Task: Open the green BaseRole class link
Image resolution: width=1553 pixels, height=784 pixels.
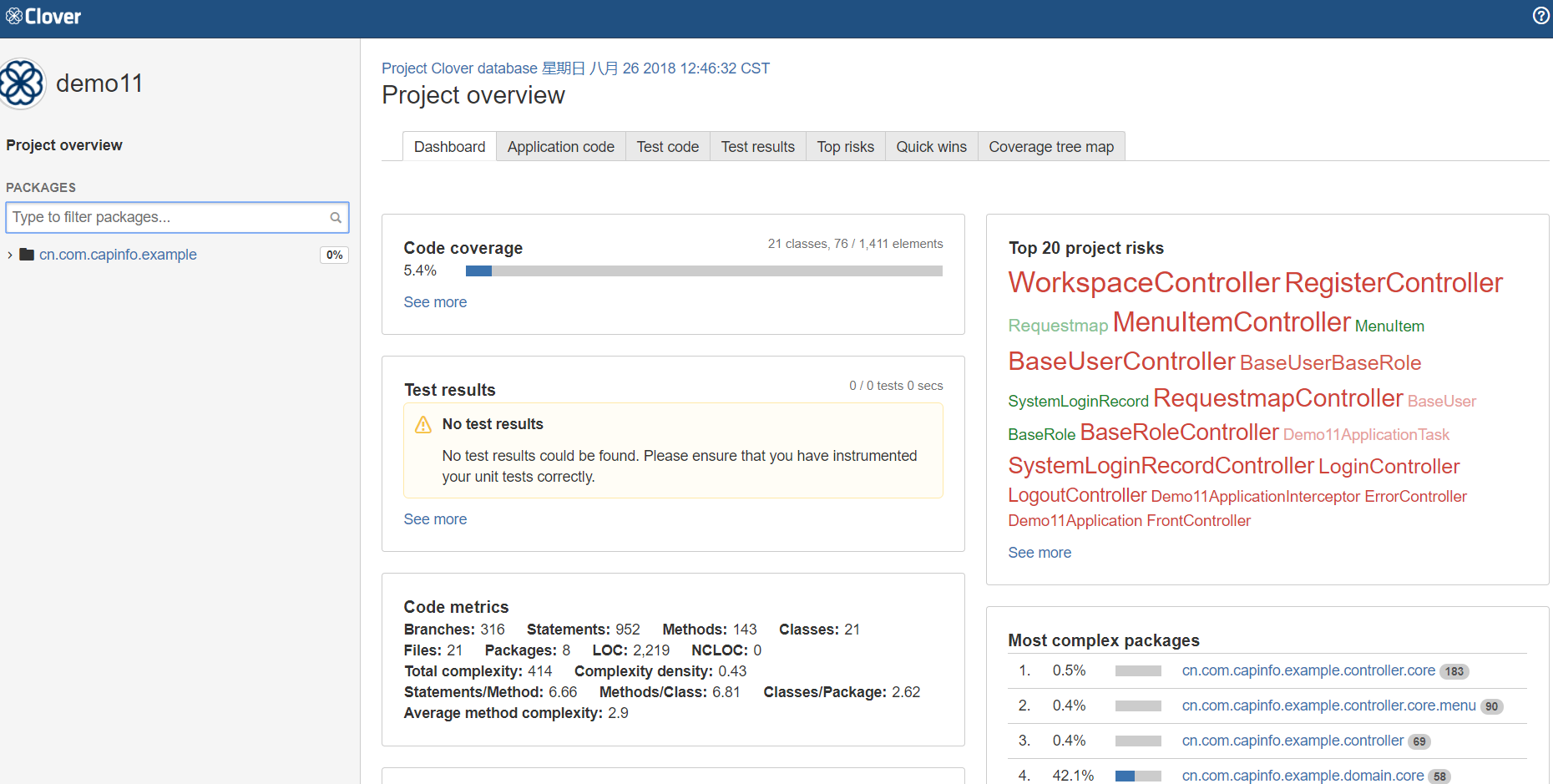Action: point(1041,435)
